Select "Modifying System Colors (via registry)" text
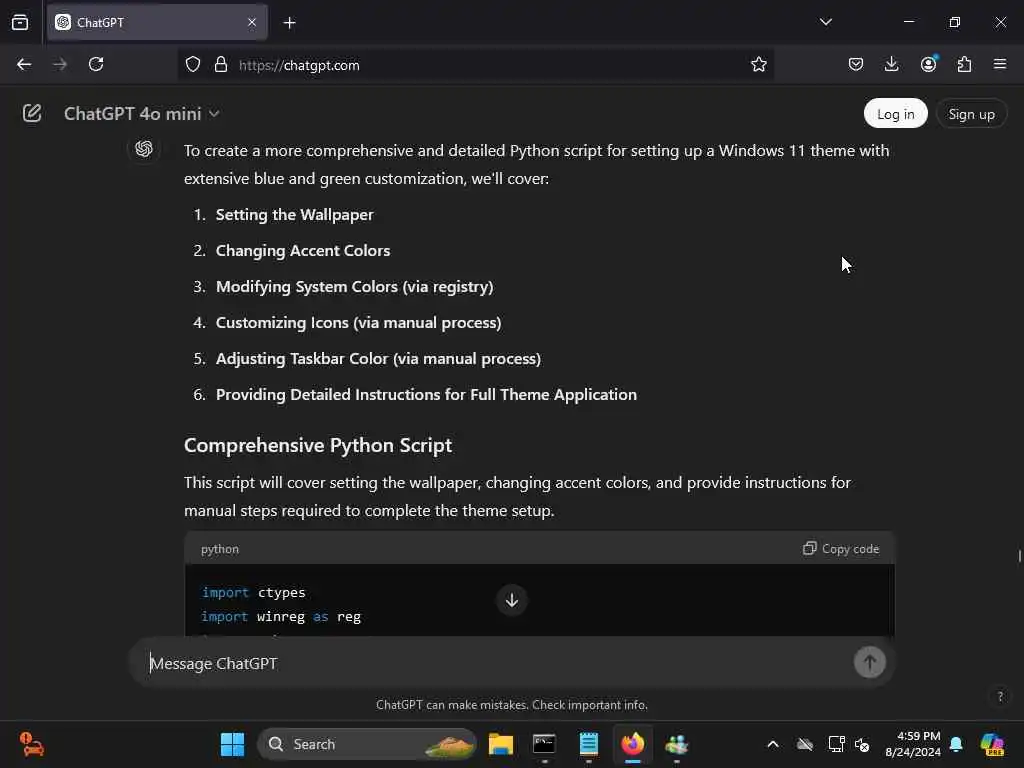This screenshot has width=1024, height=768. [355, 287]
